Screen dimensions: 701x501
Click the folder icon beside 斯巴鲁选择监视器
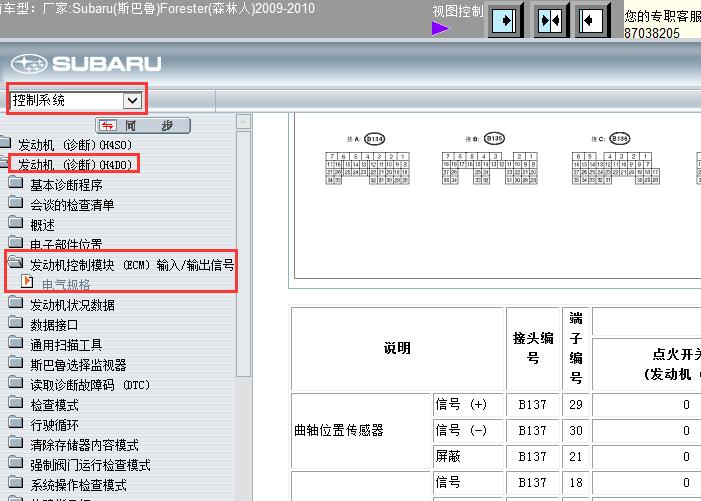(16, 362)
